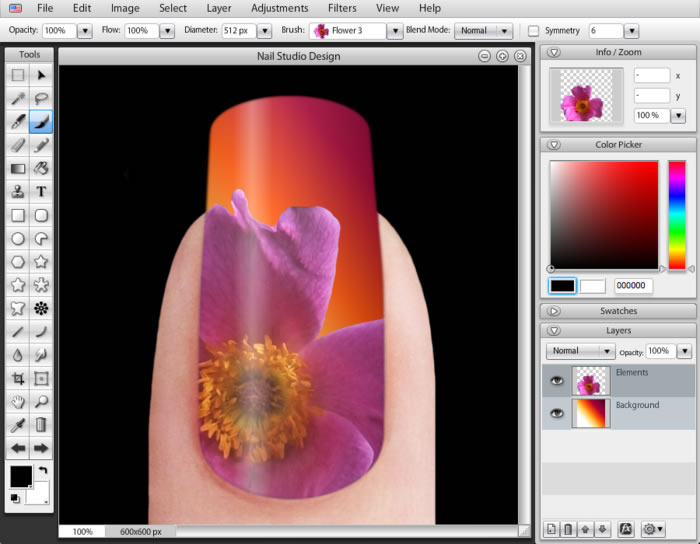Enable the Symmetry checkbox
Image resolution: width=700 pixels, height=544 pixels.
coord(533,31)
